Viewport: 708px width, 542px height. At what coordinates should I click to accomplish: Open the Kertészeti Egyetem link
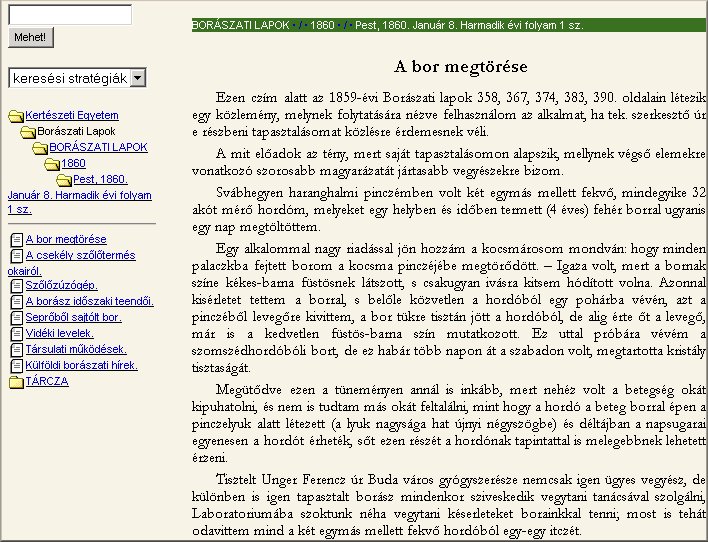72,115
